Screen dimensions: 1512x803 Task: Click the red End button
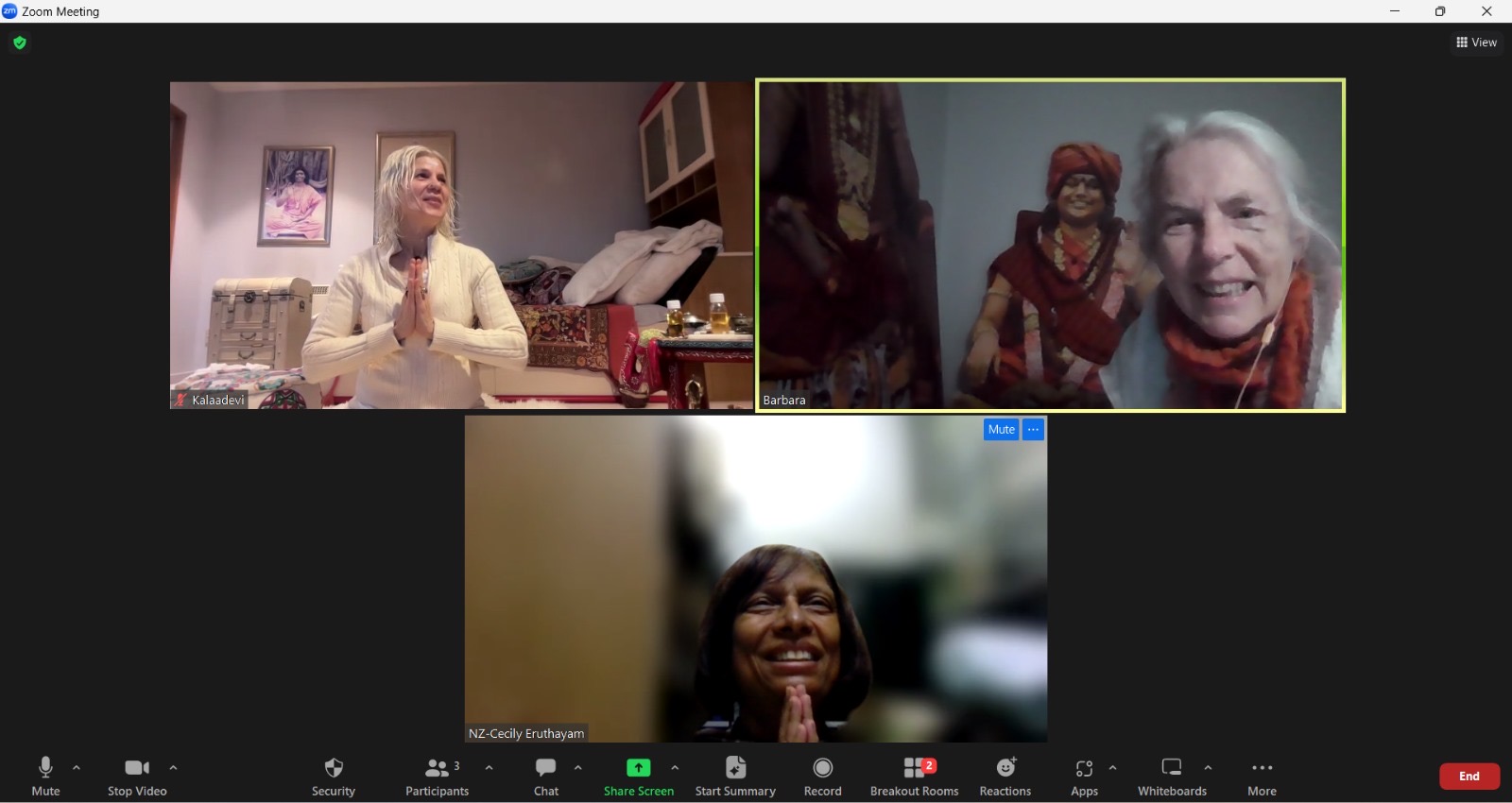[x=1469, y=776]
